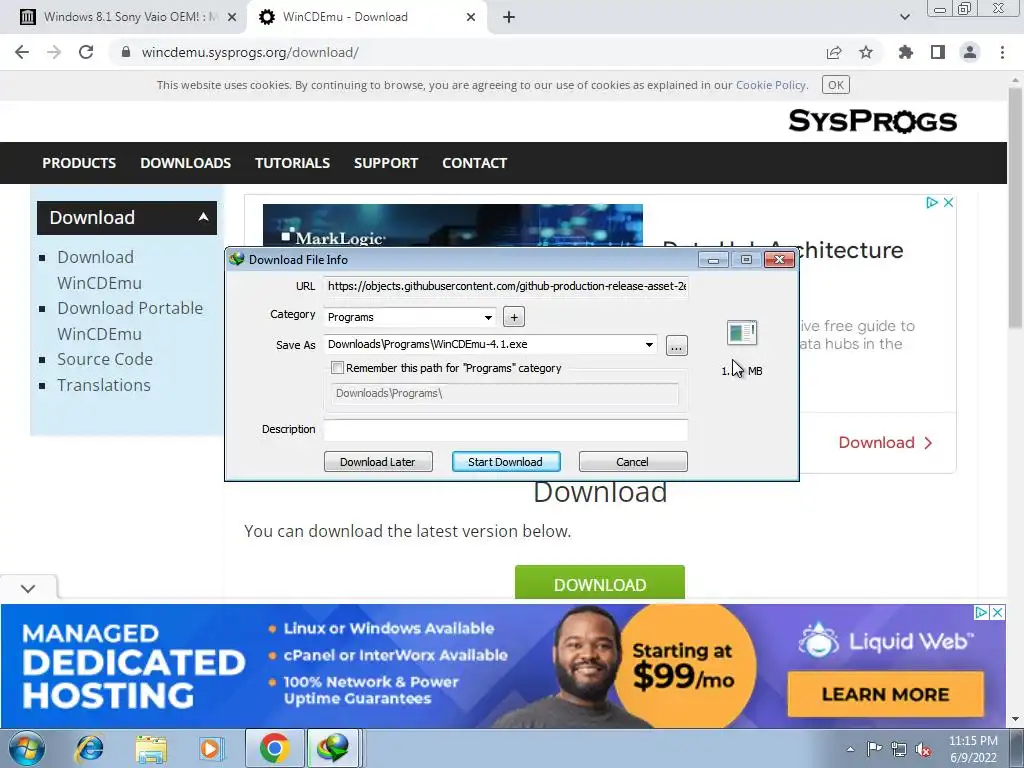Toggle the browser side panel icon
This screenshot has width=1024, height=768.
938,52
